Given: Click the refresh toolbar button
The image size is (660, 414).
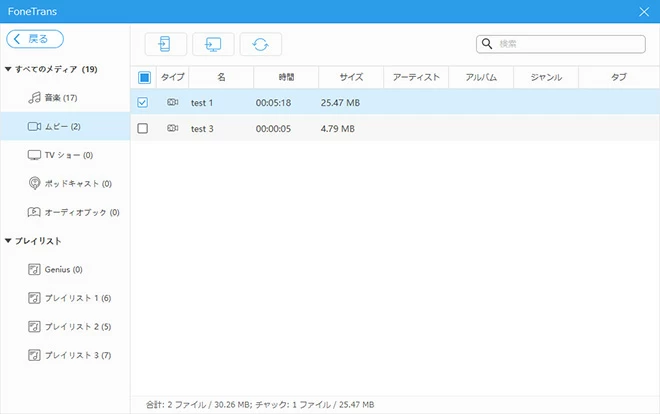Looking at the screenshot, I should coord(261,44).
